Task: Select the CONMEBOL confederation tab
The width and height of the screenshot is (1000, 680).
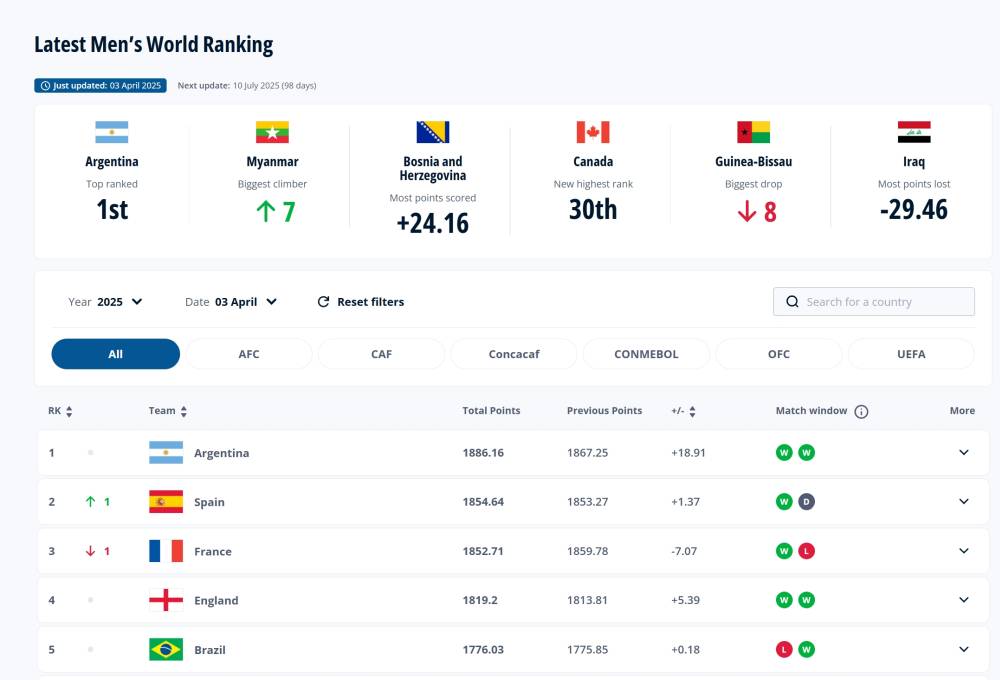Action: (x=646, y=354)
